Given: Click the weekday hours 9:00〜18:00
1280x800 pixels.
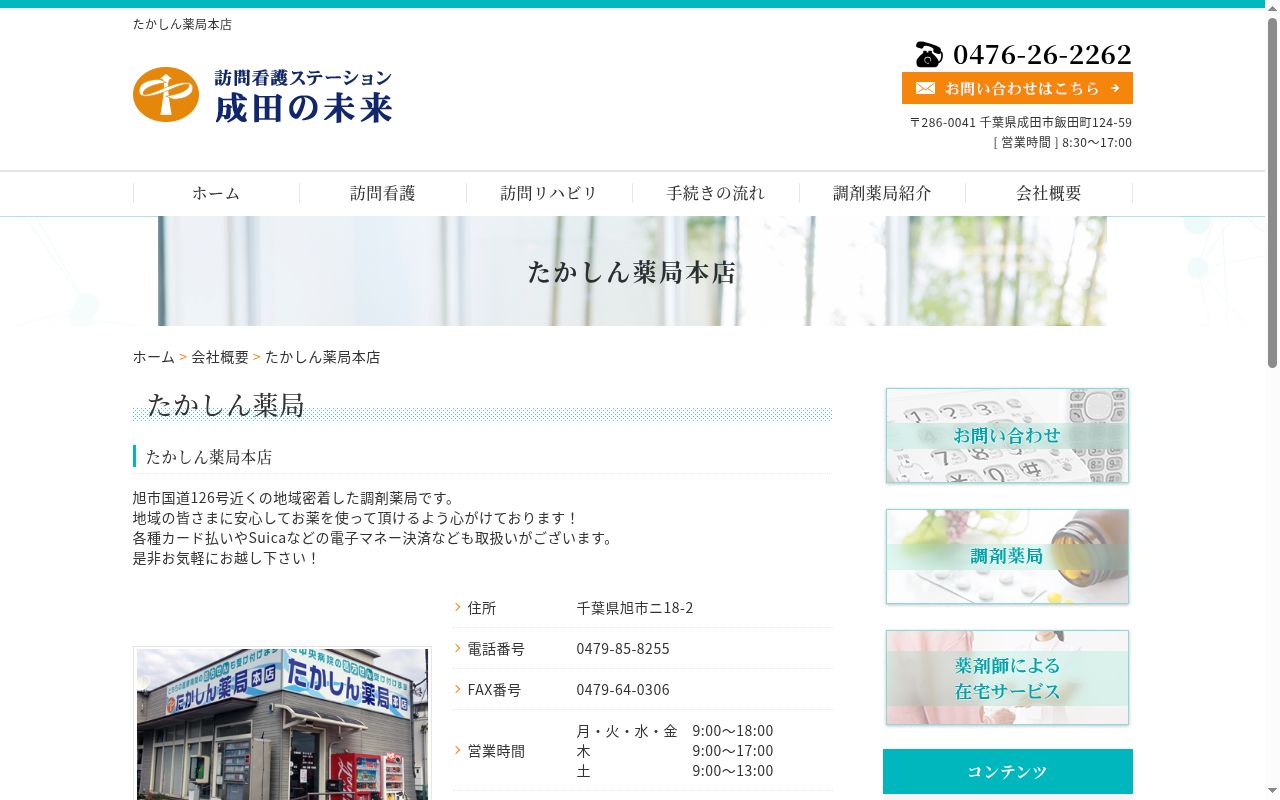Looking at the screenshot, I should [733, 731].
